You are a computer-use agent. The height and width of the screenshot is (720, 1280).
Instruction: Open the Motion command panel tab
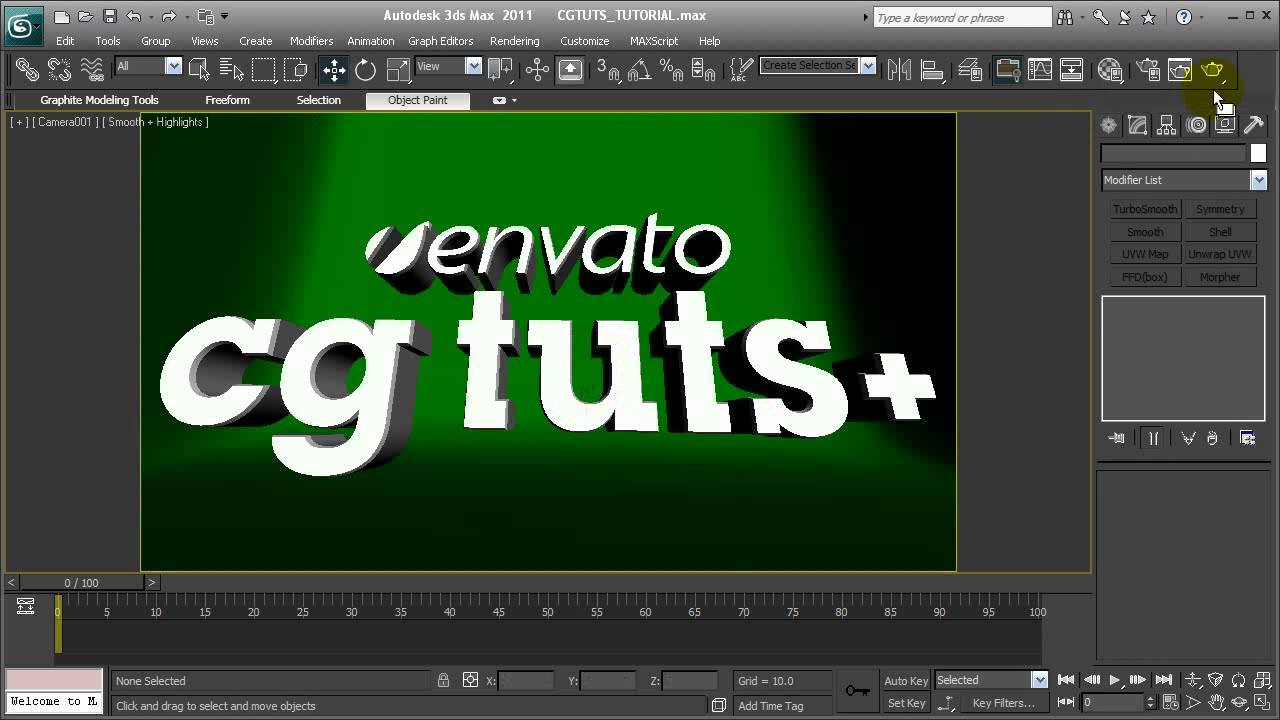pos(1196,125)
